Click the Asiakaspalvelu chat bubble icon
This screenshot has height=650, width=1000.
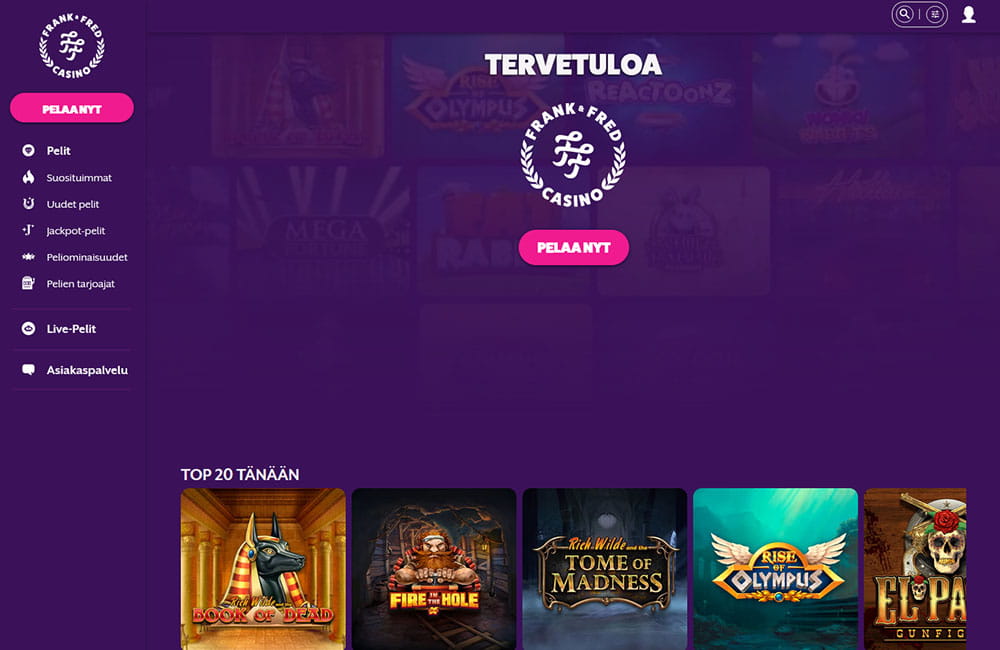[28, 370]
